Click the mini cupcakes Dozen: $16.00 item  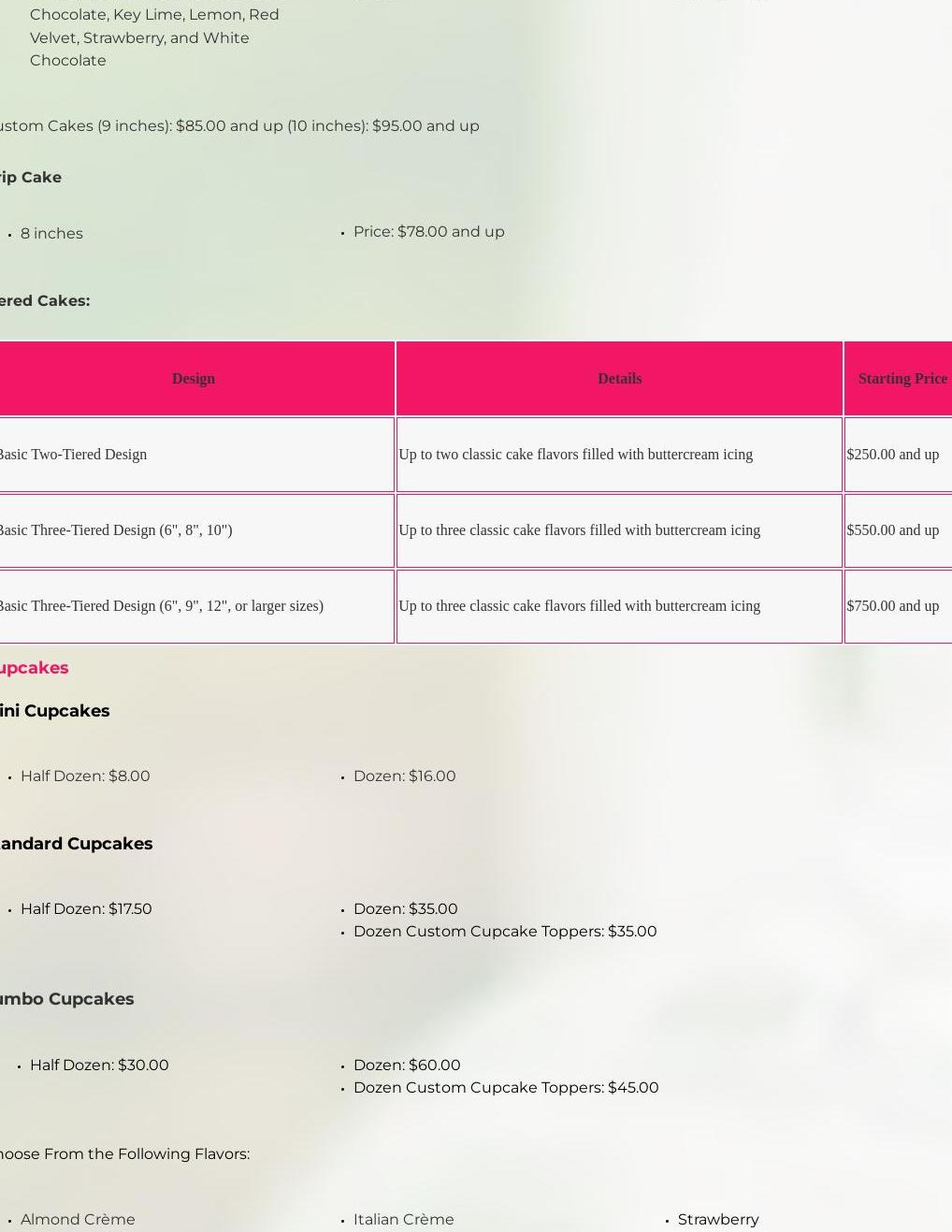coord(404,776)
